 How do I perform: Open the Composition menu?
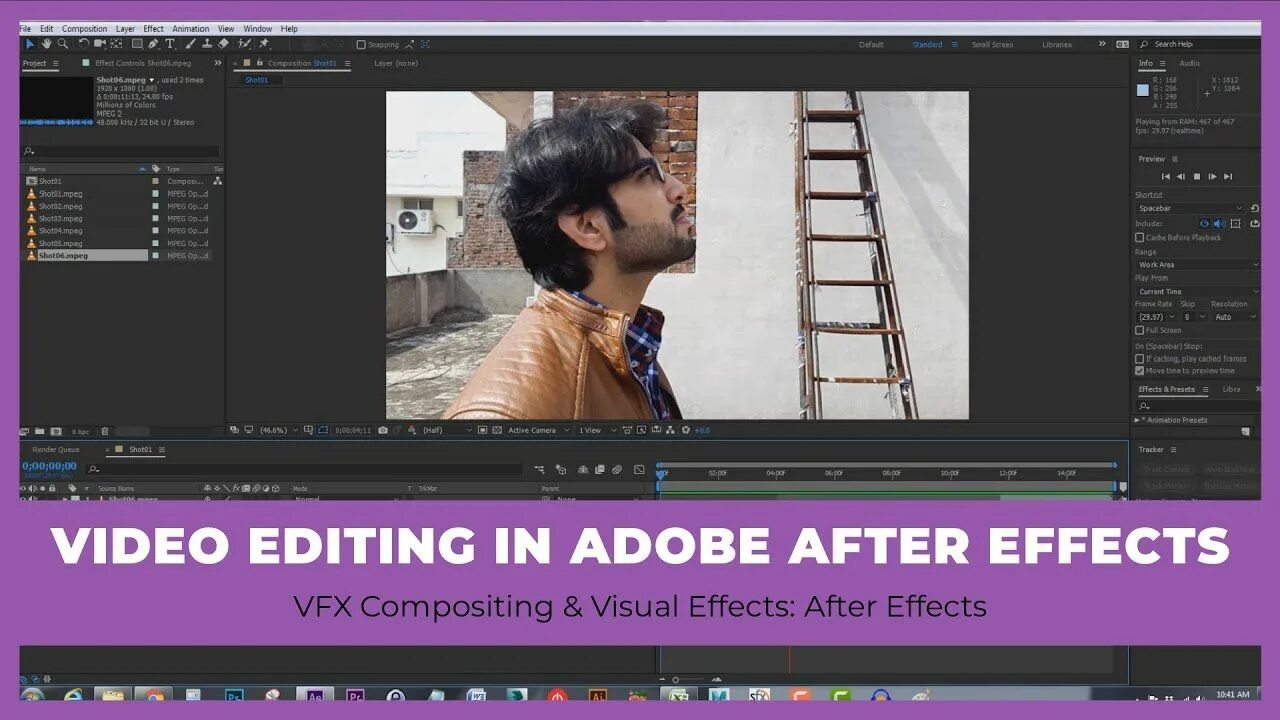(x=85, y=29)
